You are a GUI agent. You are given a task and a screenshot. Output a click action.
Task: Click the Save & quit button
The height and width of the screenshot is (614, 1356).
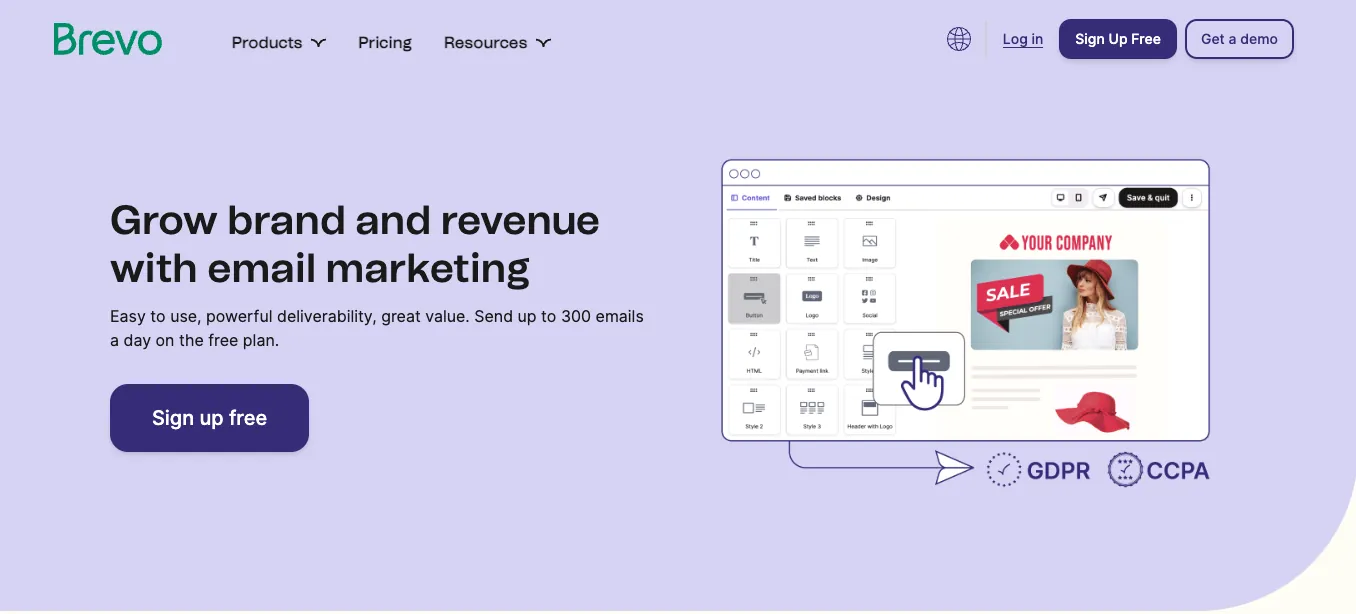pyautogui.click(x=1148, y=198)
